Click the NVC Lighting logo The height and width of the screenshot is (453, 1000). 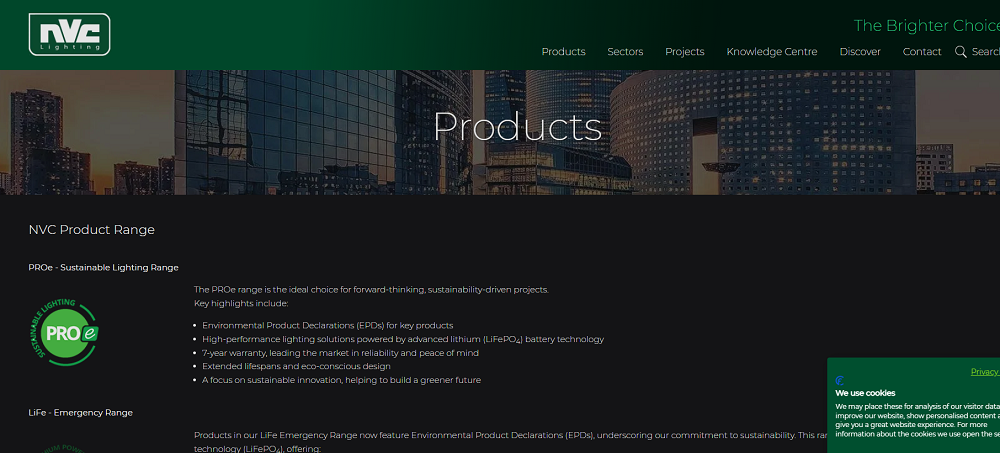pyautogui.click(x=70, y=34)
